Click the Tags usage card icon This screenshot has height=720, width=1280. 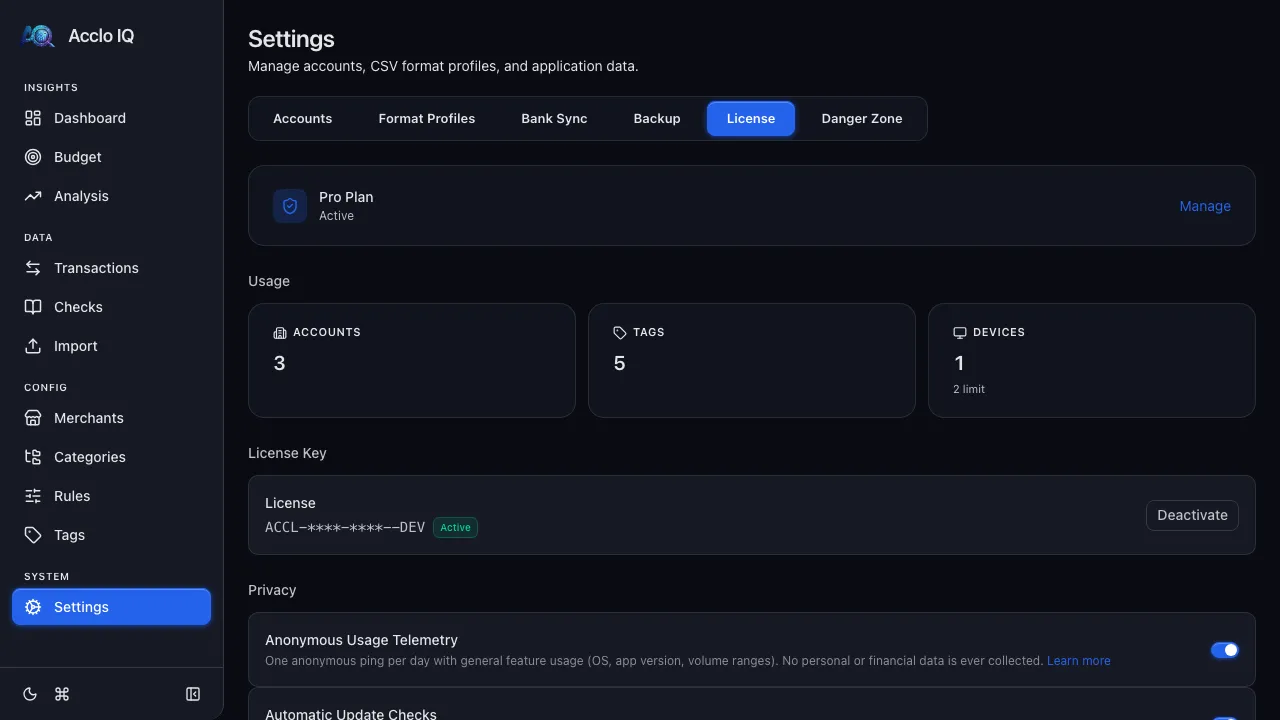click(x=620, y=332)
